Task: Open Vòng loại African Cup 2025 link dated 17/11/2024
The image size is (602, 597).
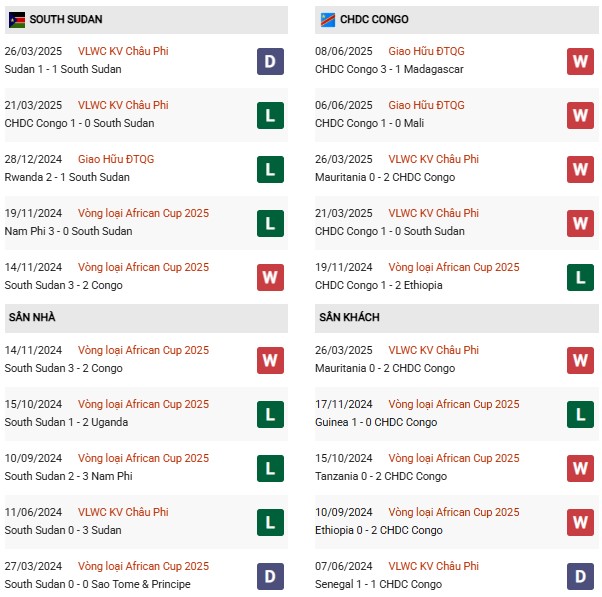Action: pos(454,404)
